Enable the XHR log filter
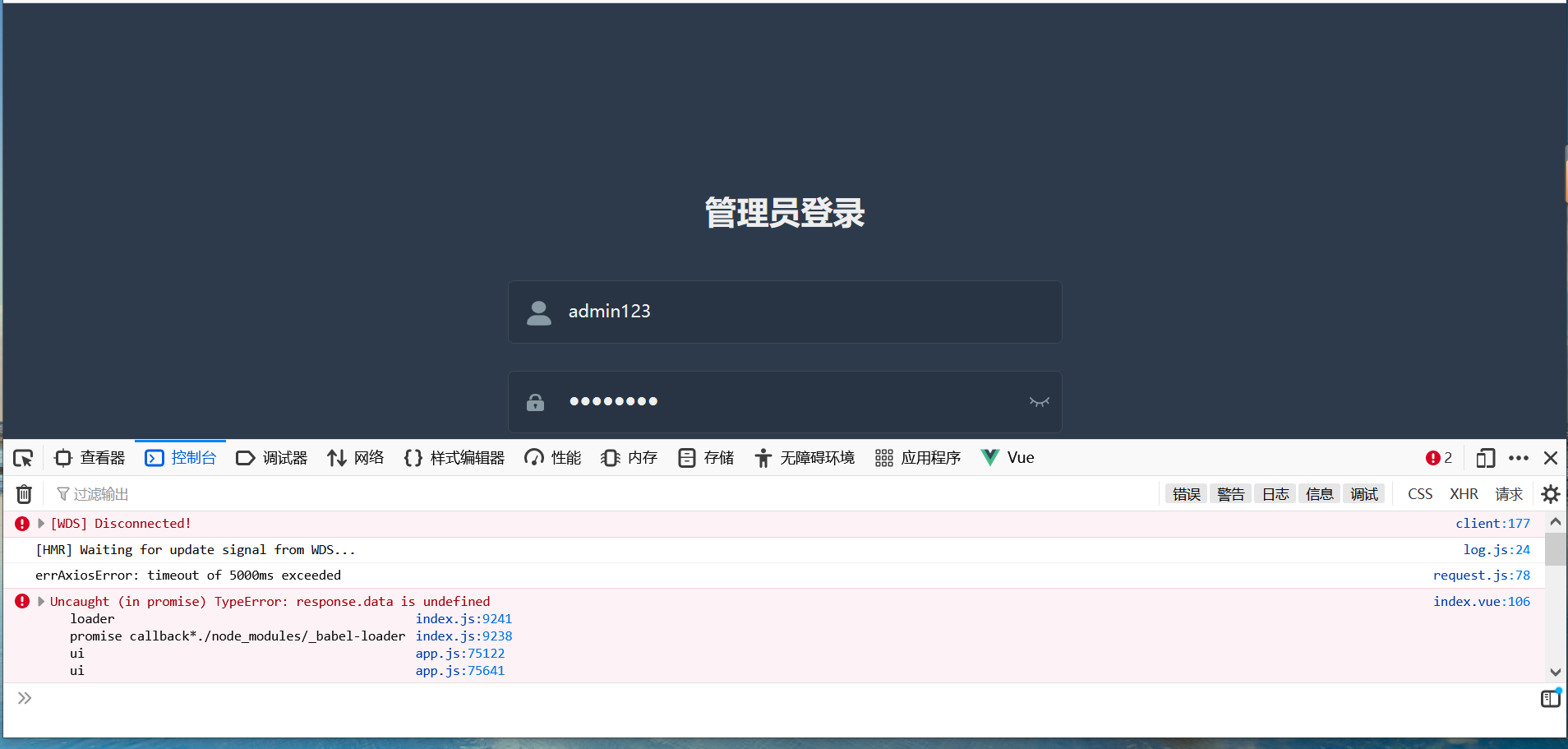The width and height of the screenshot is (1568, 749). coord(1464,493)
